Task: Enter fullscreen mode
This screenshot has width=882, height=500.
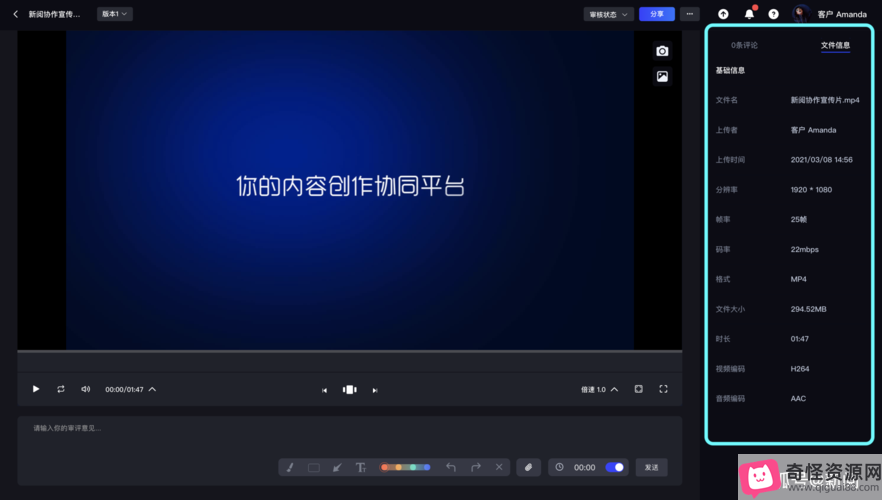Action: pos(663,389)
